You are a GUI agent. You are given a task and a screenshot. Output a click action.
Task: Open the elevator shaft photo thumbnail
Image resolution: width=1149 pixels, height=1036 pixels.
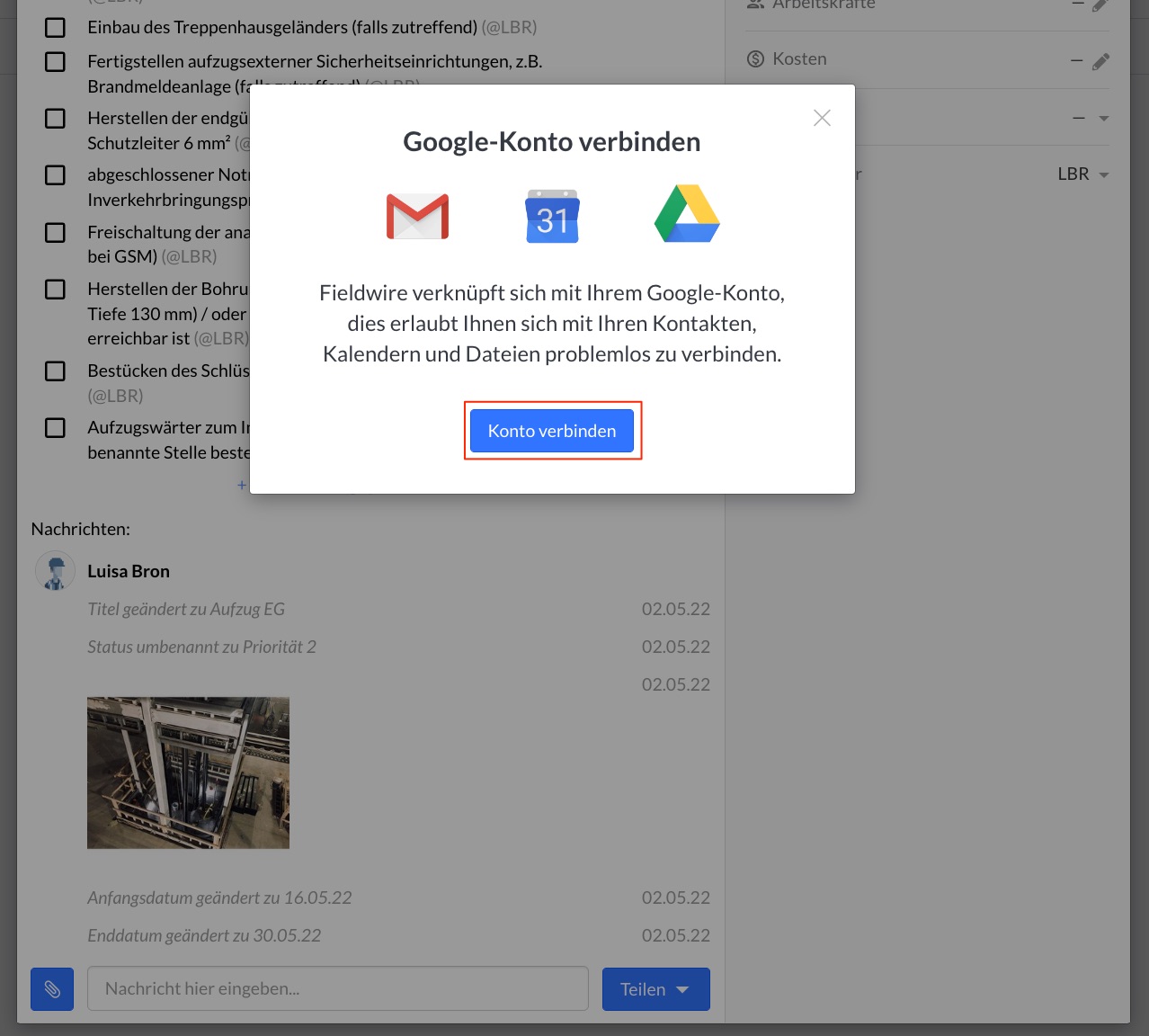pos(188,773)
